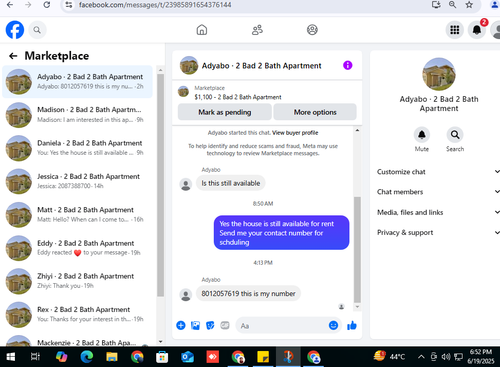500x367 pixels.
Task: Expand the Chat members section
Action: tap(438, 192)
